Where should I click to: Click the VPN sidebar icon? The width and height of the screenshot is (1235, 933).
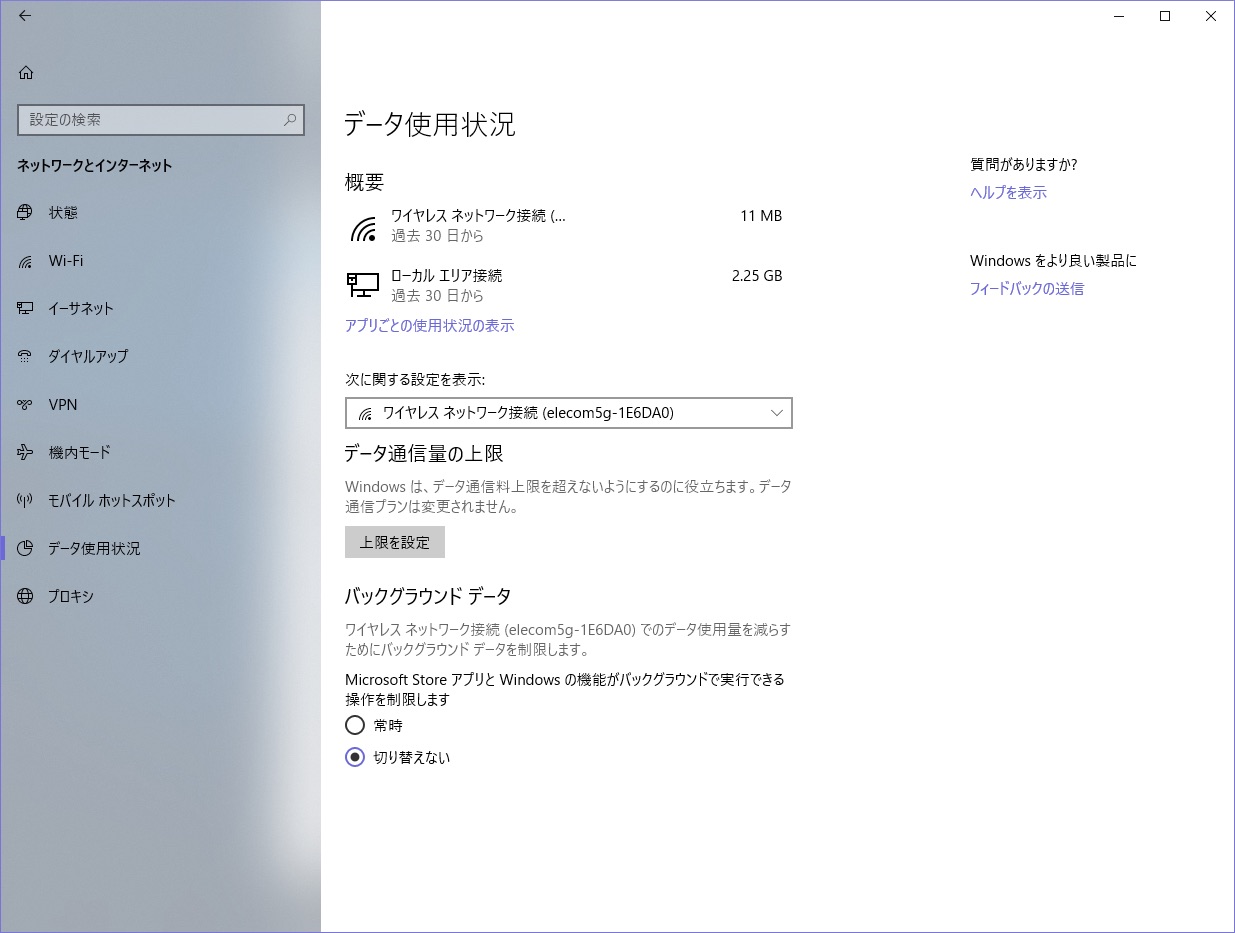26,405
